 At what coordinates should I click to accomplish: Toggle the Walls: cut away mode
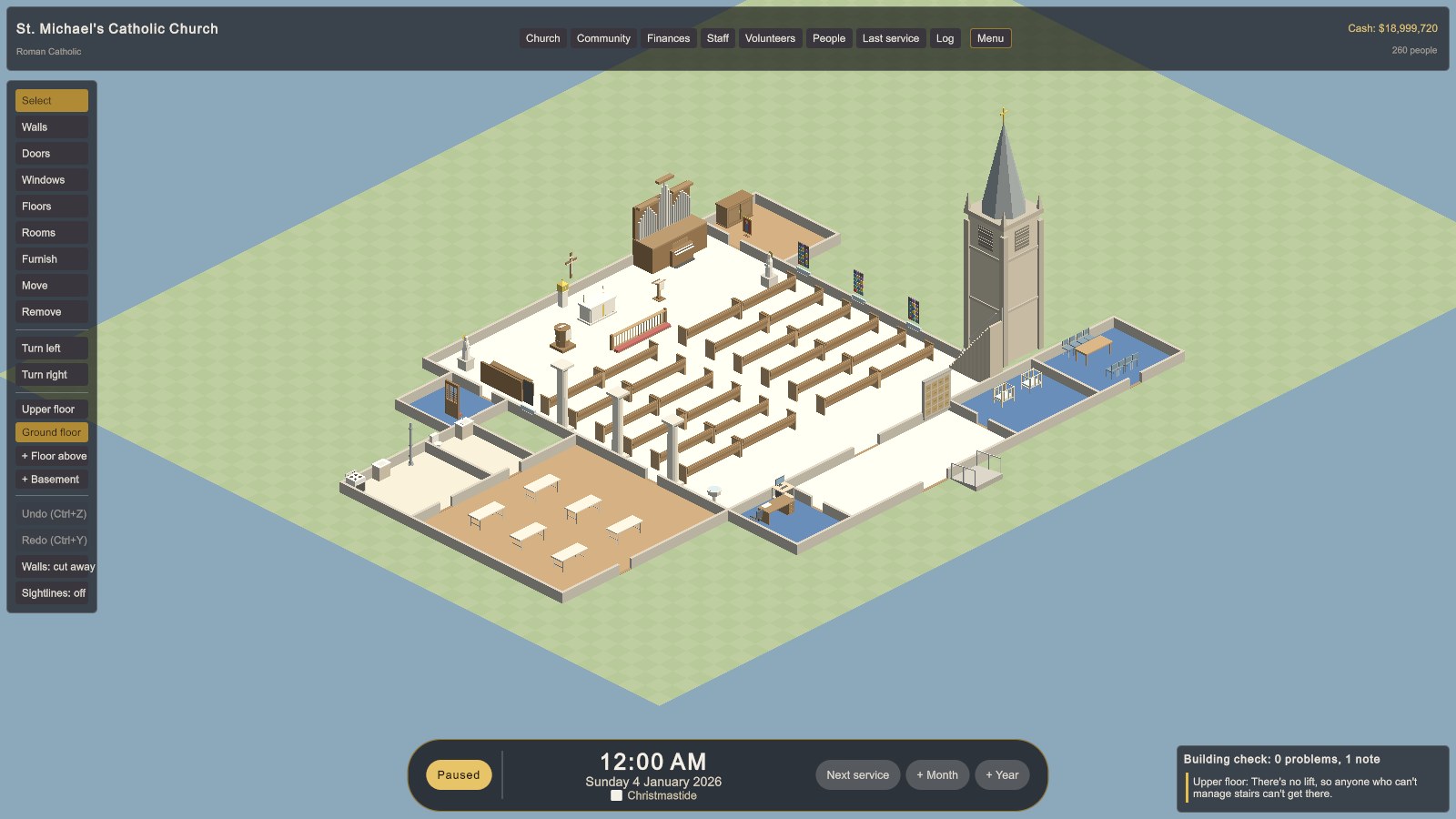[x=52, y=567]
